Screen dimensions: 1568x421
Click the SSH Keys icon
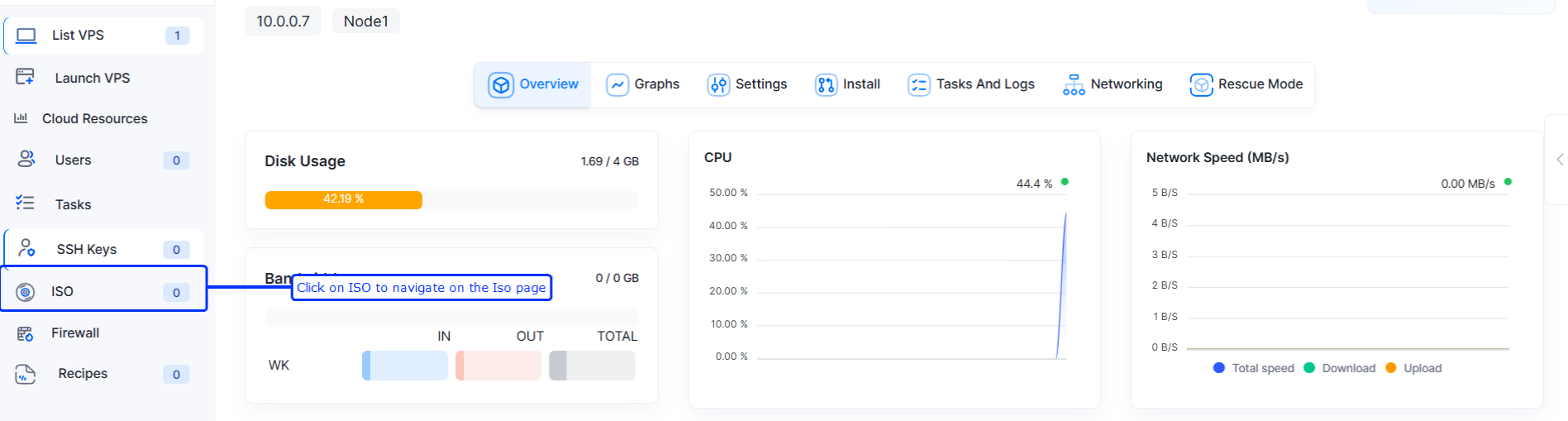[x=26, y=248]
